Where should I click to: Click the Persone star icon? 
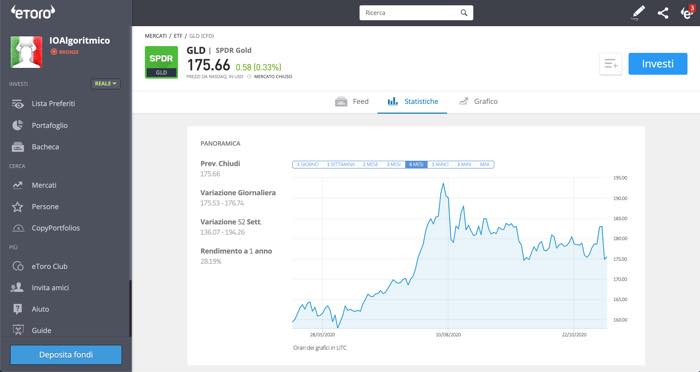pos(17,207)
